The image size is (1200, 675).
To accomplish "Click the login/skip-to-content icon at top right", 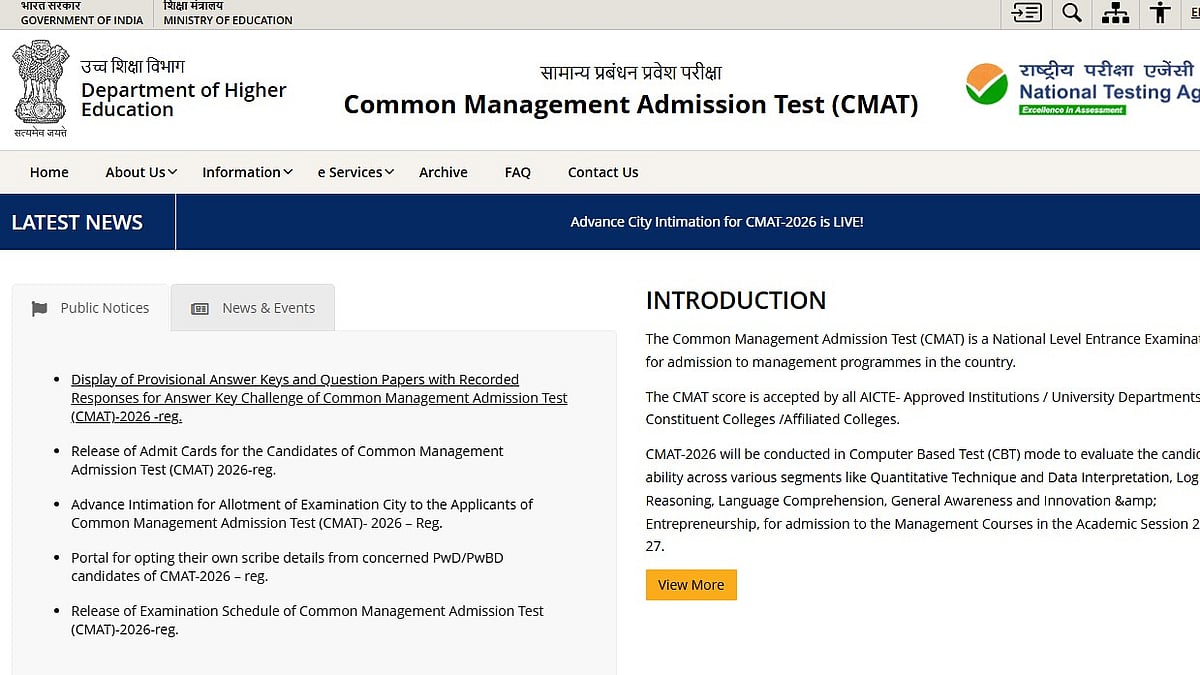I will [1027, 14].
